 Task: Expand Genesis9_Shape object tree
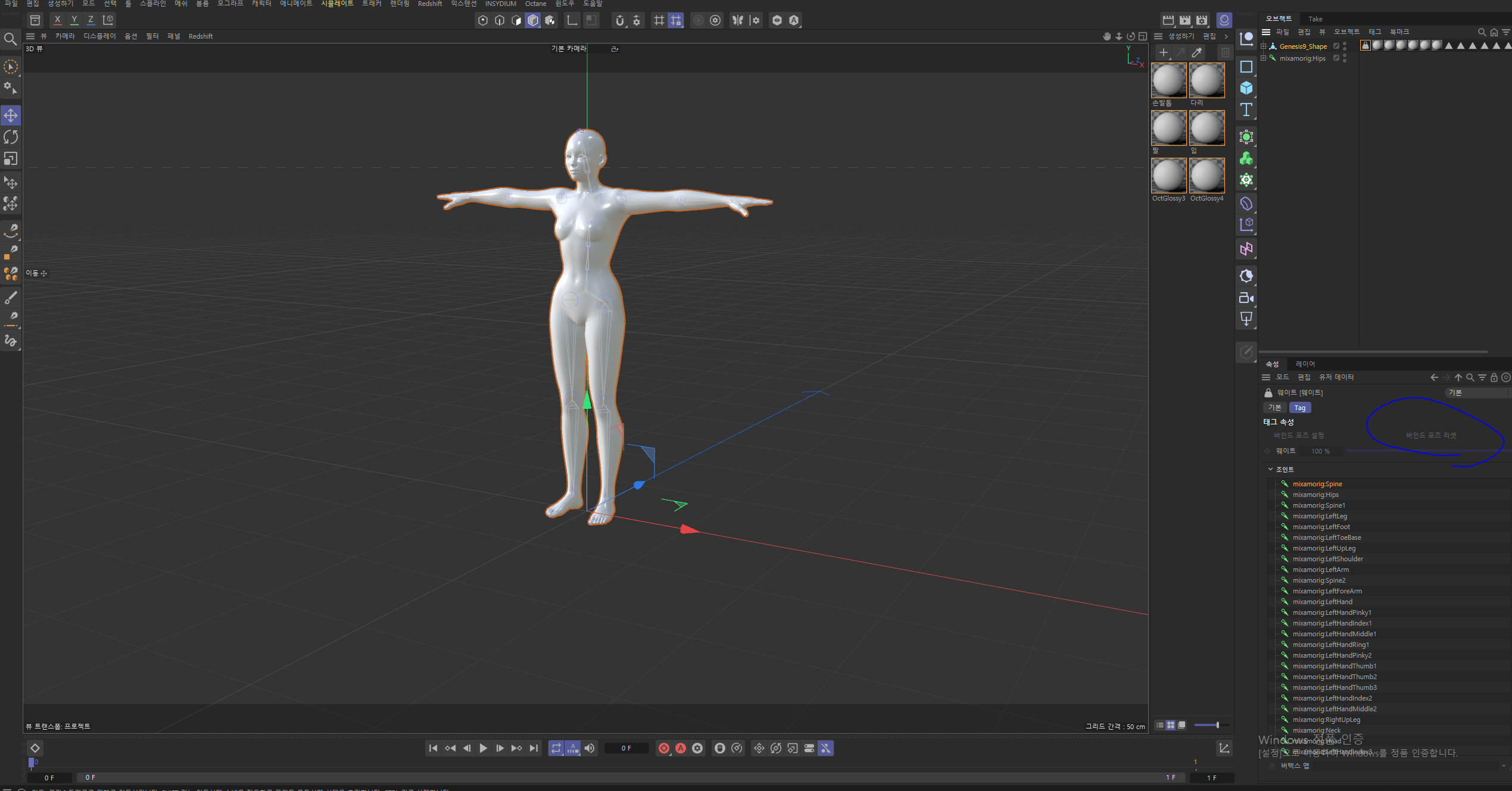(1263, 46)
